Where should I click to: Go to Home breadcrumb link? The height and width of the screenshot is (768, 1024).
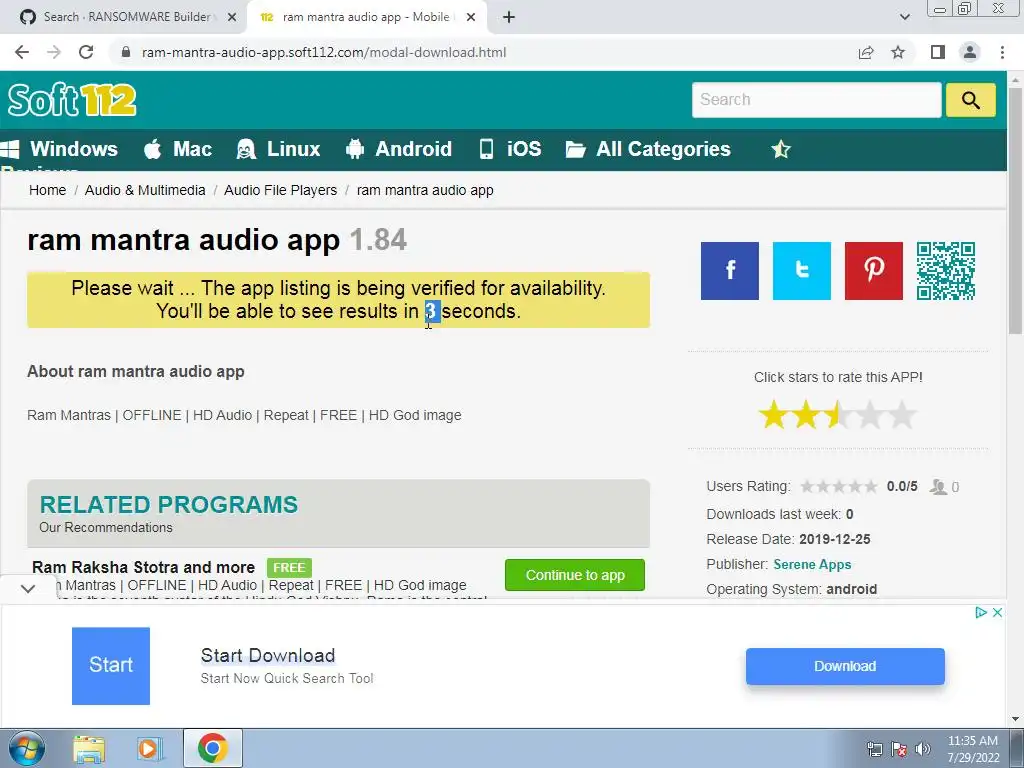tap(47, 190)
